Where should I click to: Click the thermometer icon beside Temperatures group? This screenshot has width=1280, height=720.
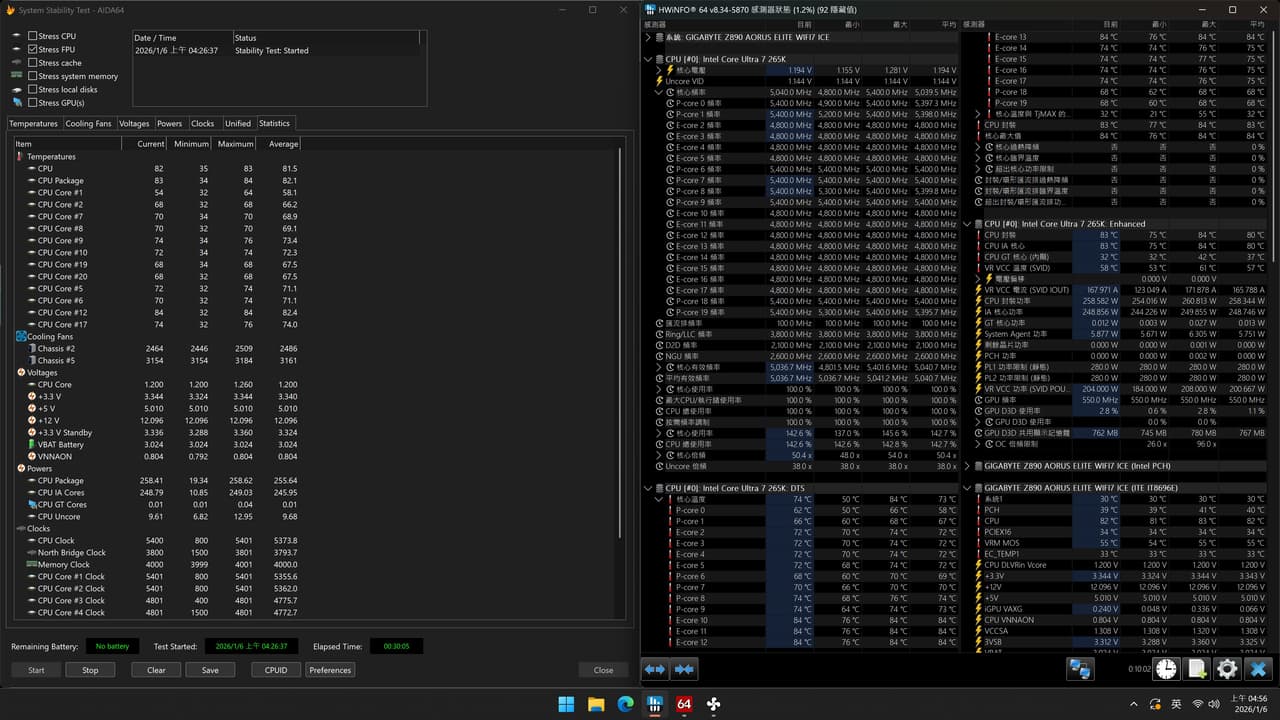pos(20,157)
